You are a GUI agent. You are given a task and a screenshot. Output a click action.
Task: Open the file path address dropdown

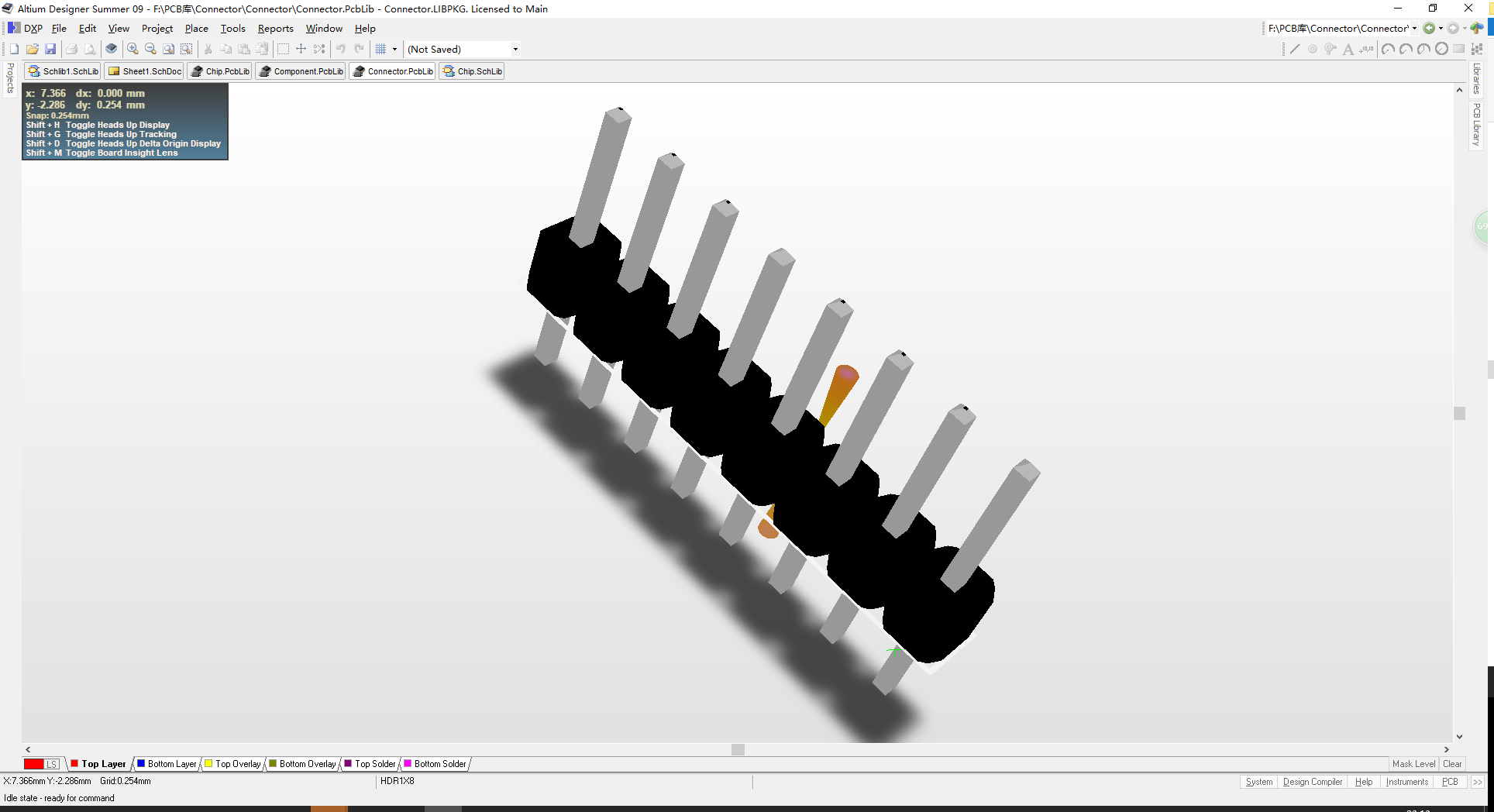1415,29
